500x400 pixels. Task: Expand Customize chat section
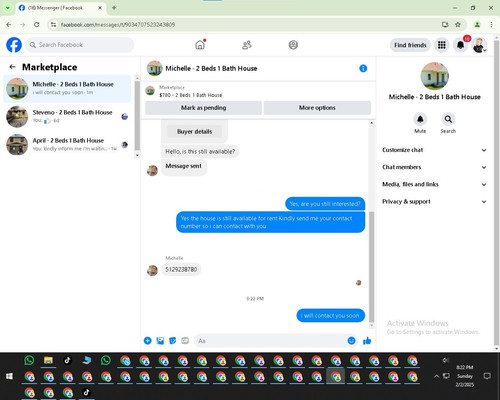coord(434,150)
